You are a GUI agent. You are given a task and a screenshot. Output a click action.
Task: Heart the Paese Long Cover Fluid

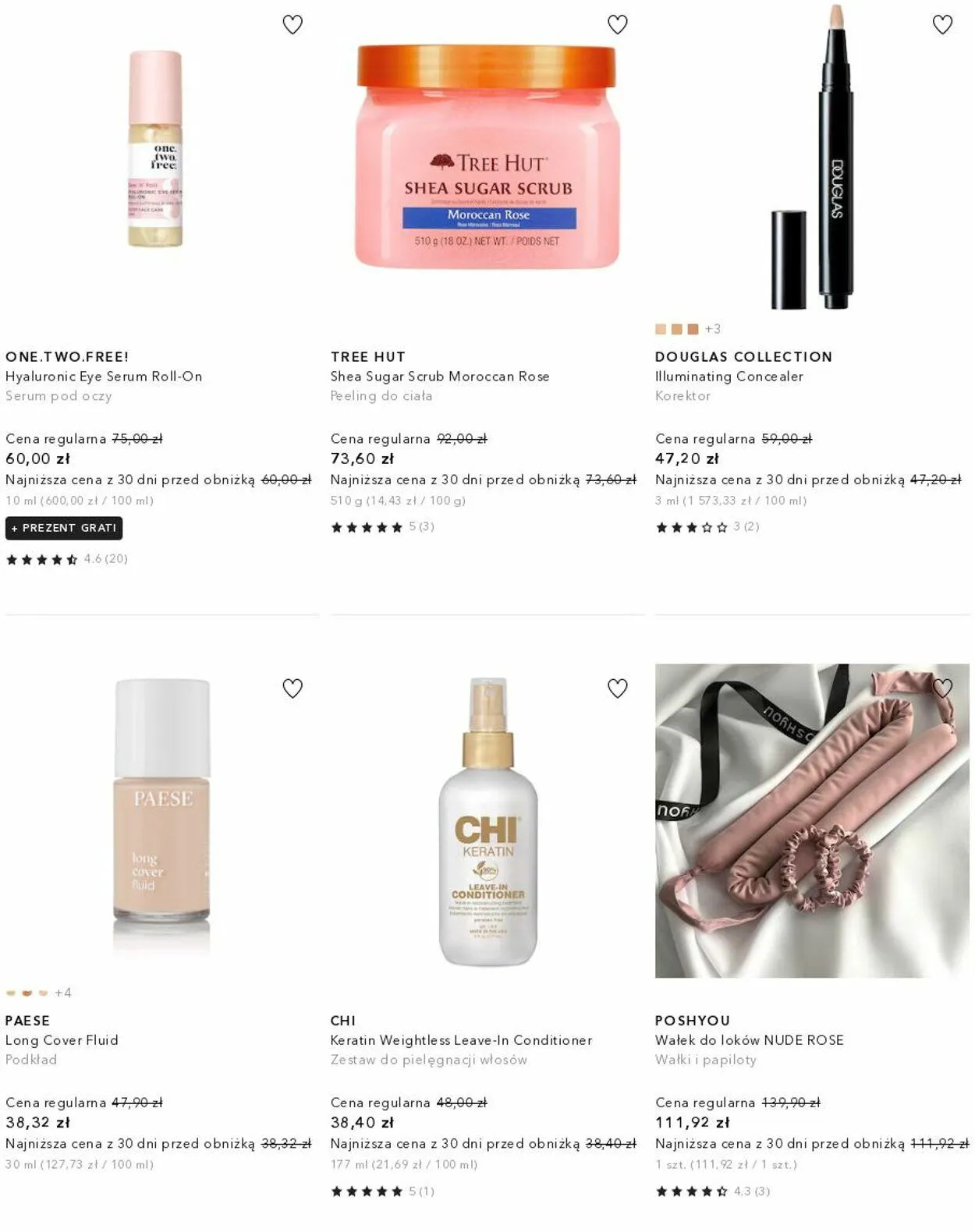point(292,689)
